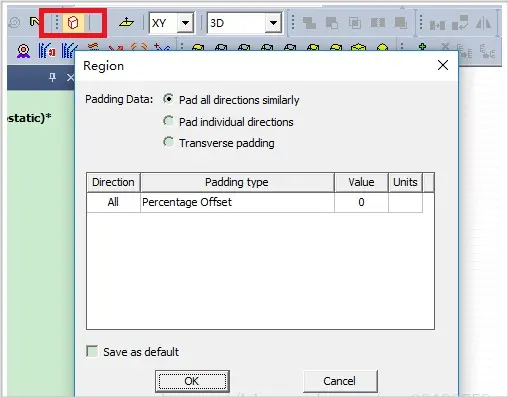Open the 3D movement mode dropdown

click(x=273, y=23)
